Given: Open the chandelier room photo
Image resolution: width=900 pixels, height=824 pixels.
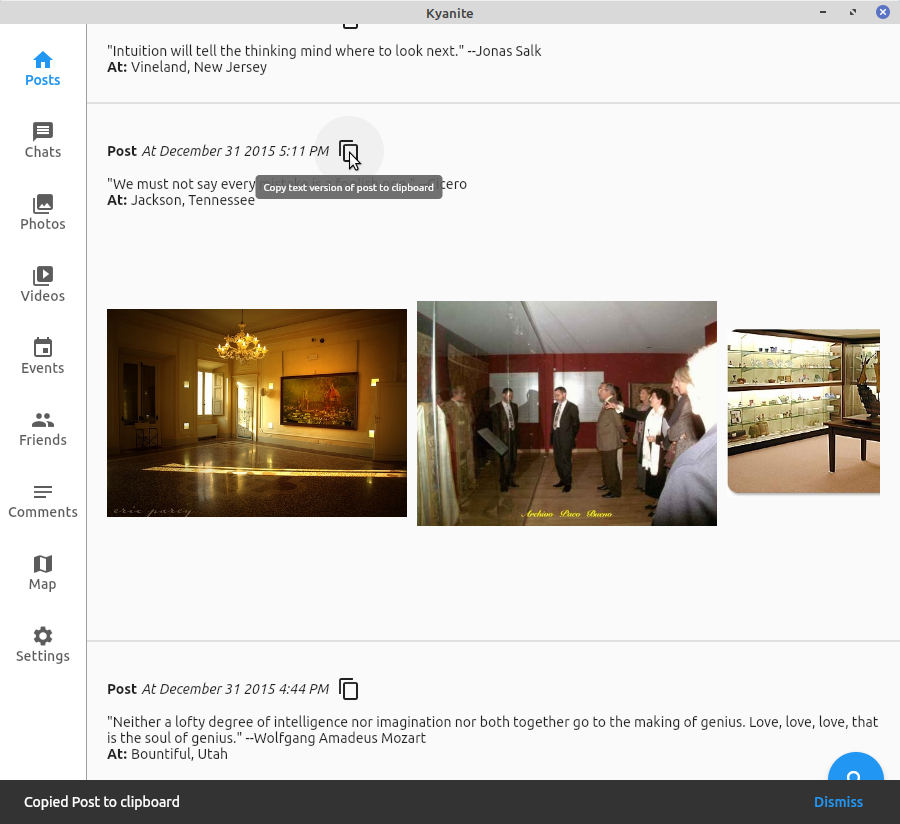Looking at the screenshot, I should 257,413.
